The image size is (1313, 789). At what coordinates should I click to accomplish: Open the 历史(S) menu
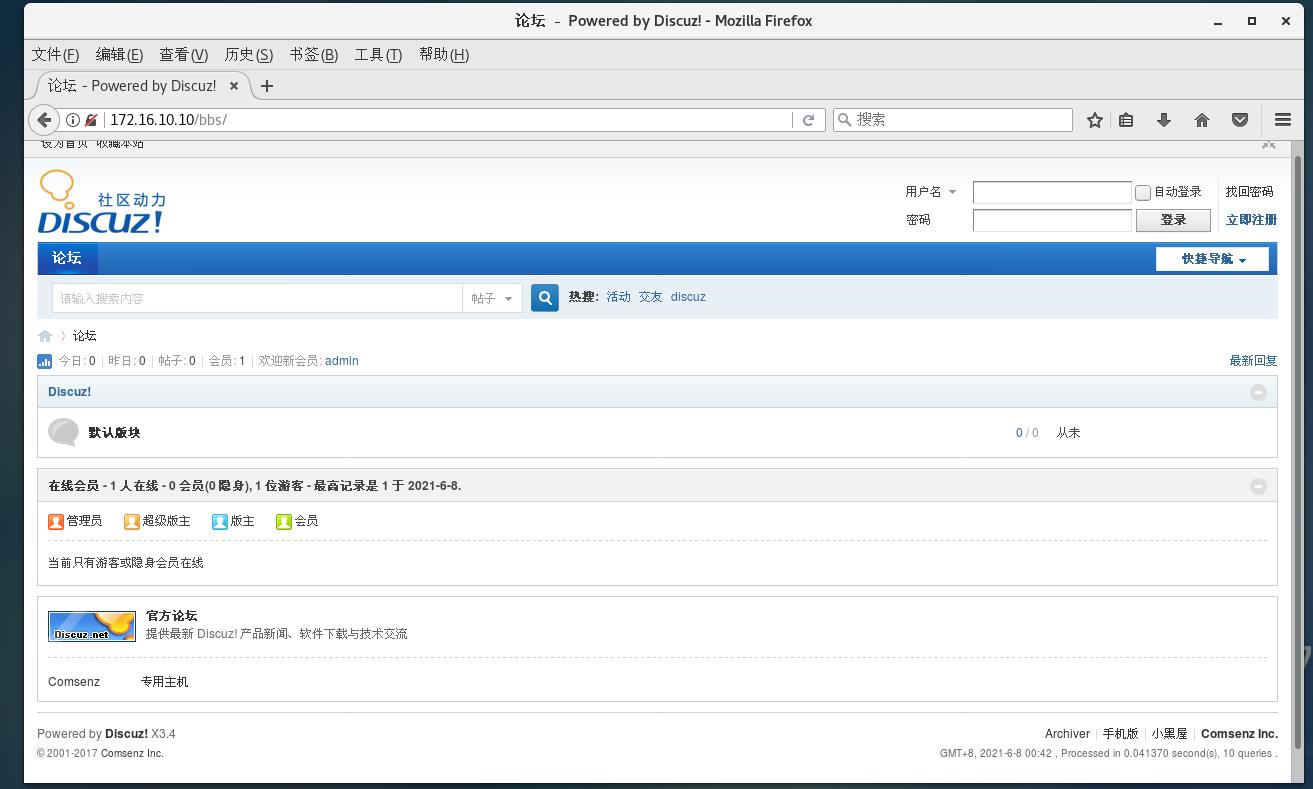[249, 55]
